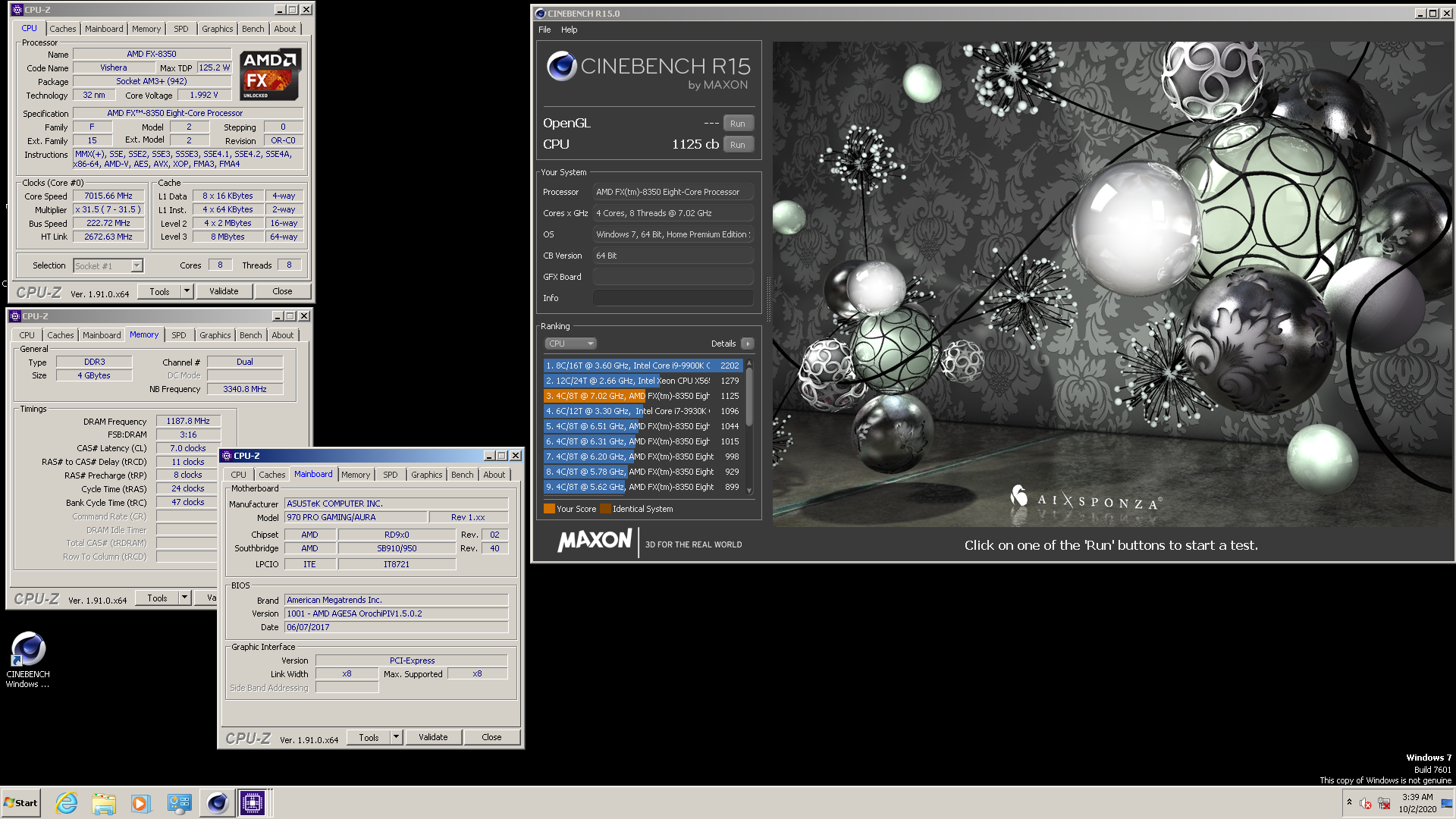
Task: Click the MAXON logo in Cinebench footer
Action: pyautogui.click(x=595, y=540)
